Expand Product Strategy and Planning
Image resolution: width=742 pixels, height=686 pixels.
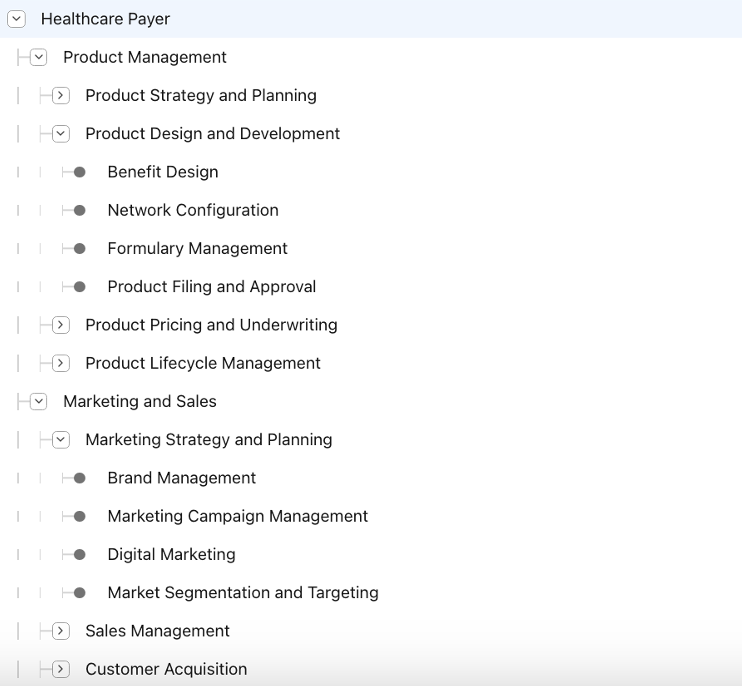click(61, 96)
